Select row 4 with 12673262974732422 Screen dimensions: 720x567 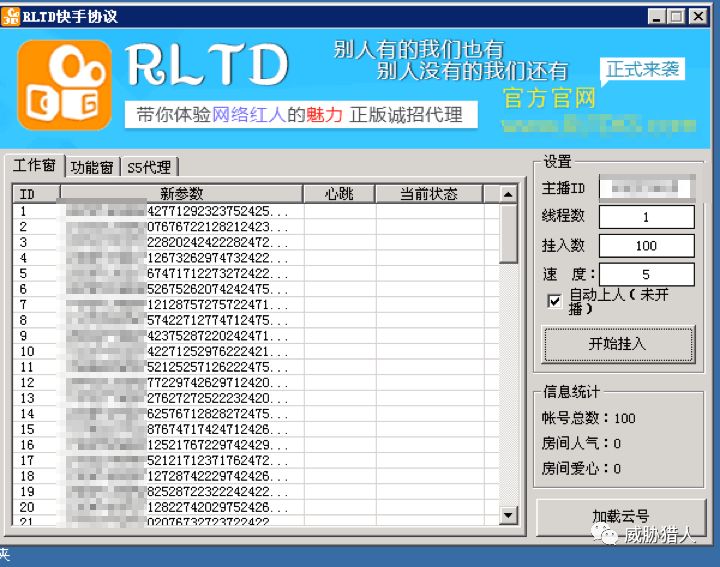pos(256,258)
